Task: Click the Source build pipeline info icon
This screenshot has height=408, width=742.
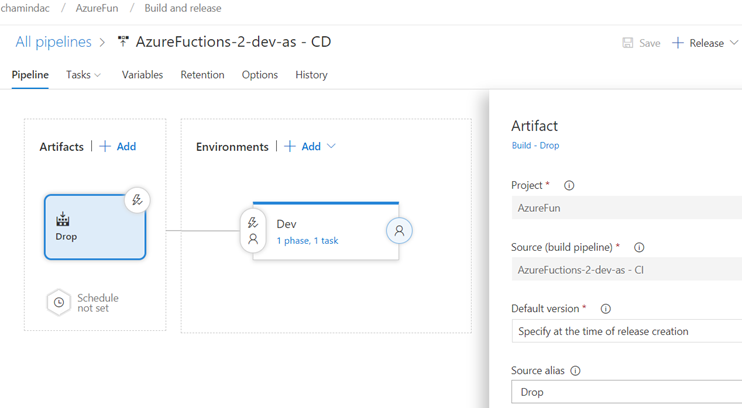Action: (x=639, y=248)
